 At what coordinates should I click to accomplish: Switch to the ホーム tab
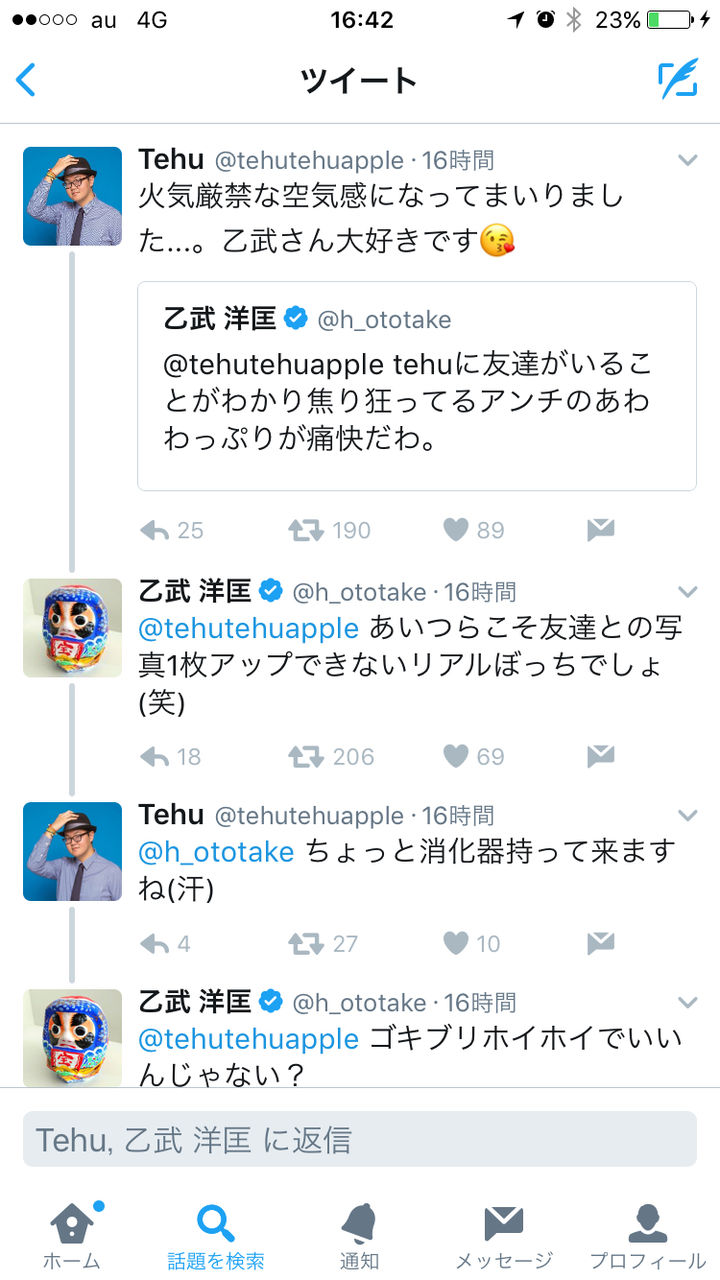tap(72, 1235)
